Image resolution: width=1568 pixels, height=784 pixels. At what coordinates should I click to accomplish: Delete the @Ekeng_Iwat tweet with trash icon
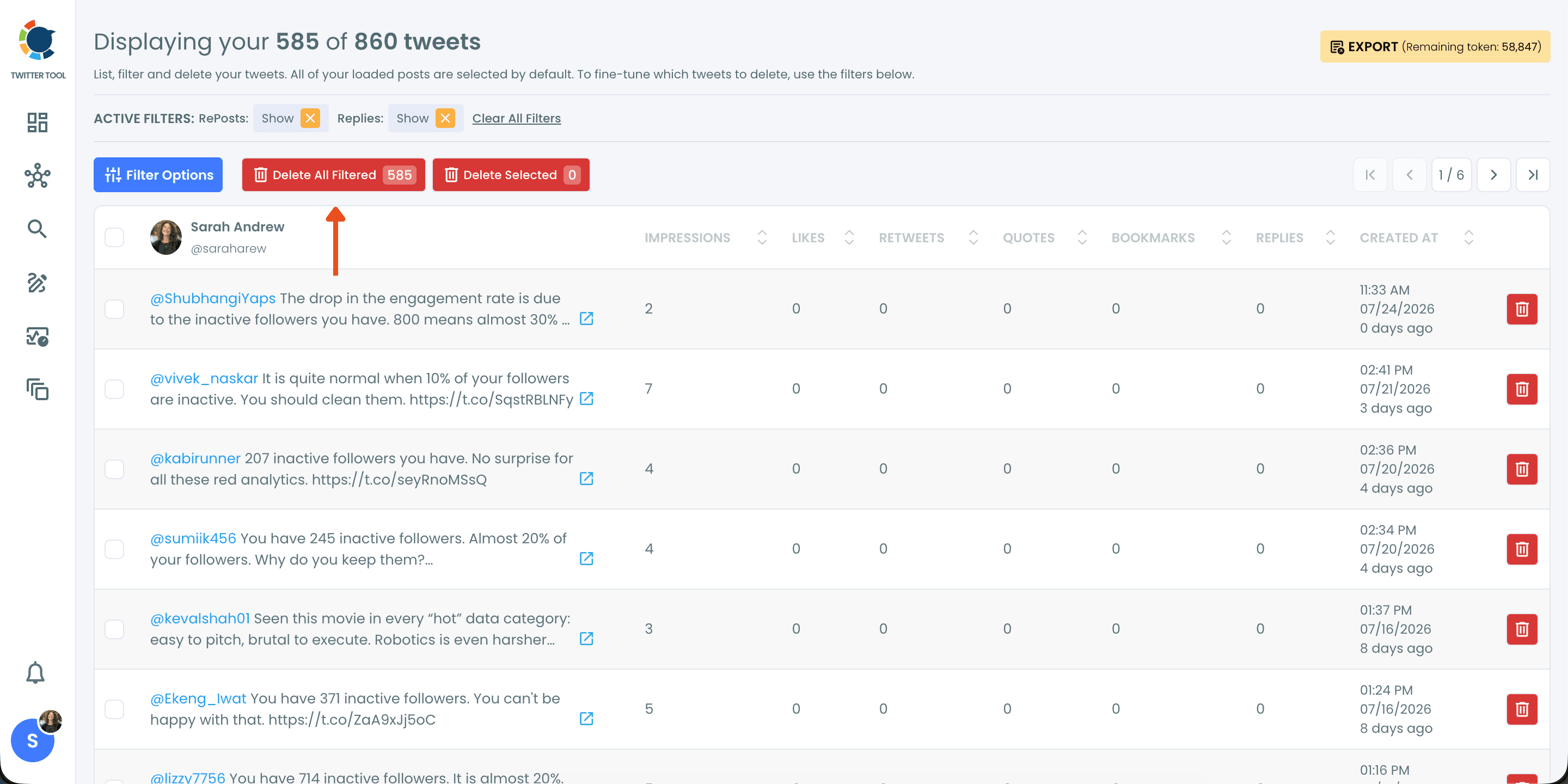(1522, 709)
